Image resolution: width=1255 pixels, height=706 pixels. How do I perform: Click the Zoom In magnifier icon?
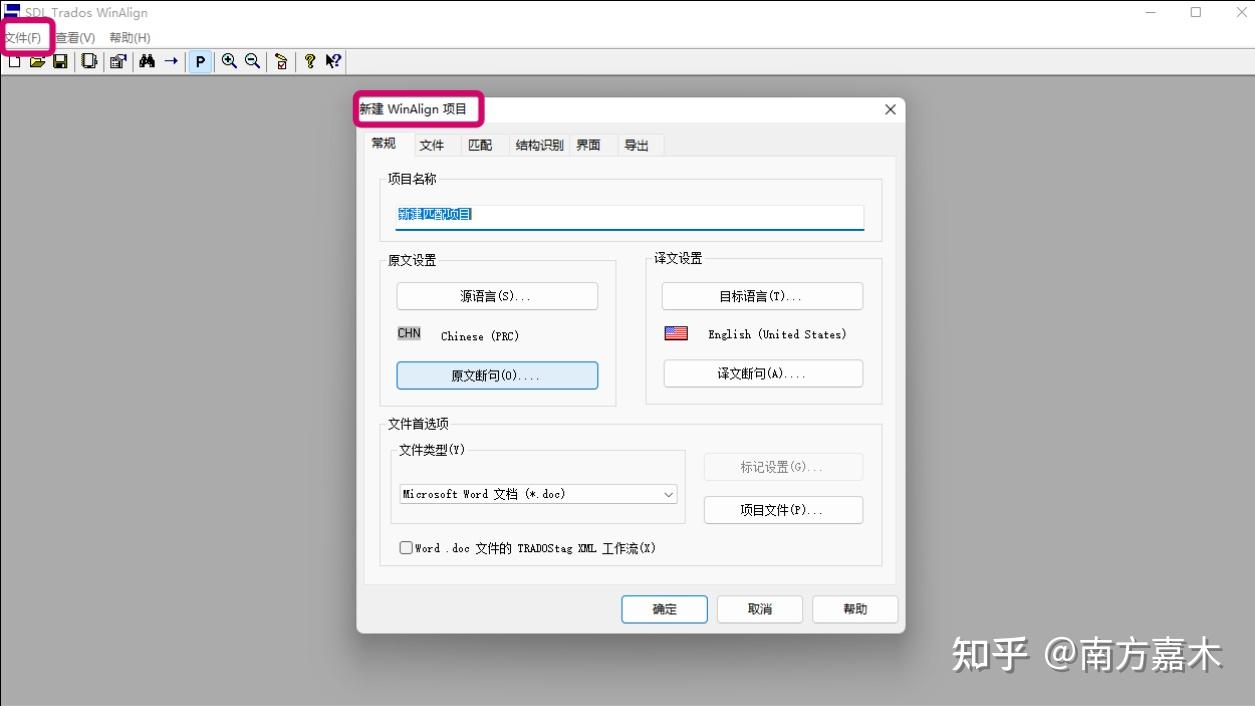coord(228,61)
